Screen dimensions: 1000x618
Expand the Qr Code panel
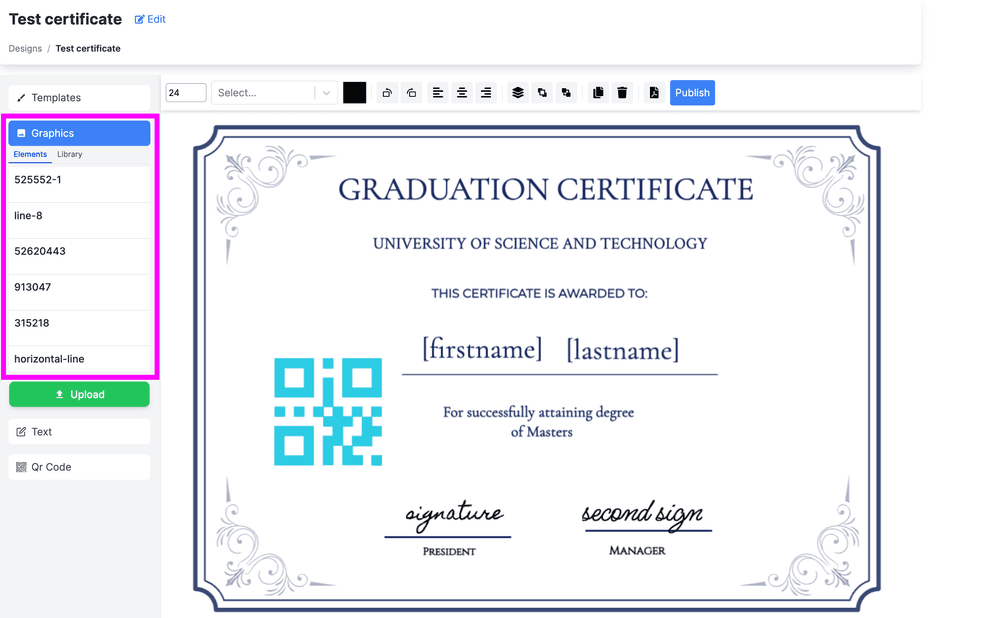[79, 467]
